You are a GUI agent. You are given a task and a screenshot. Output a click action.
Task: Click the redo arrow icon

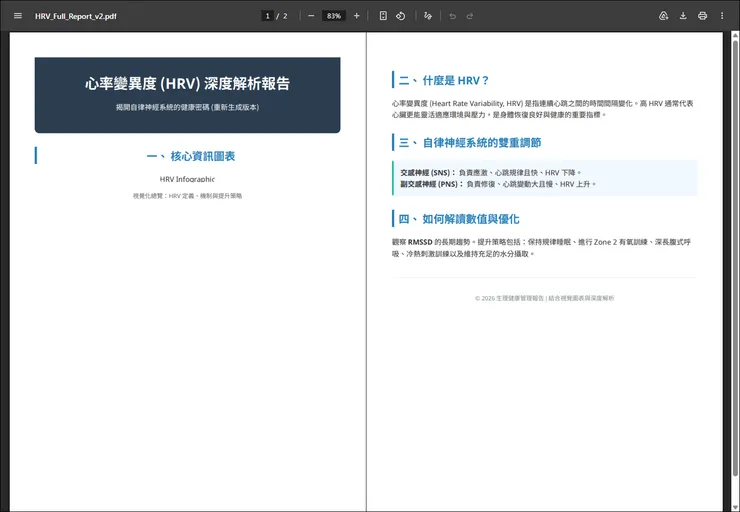click(470, 16)
